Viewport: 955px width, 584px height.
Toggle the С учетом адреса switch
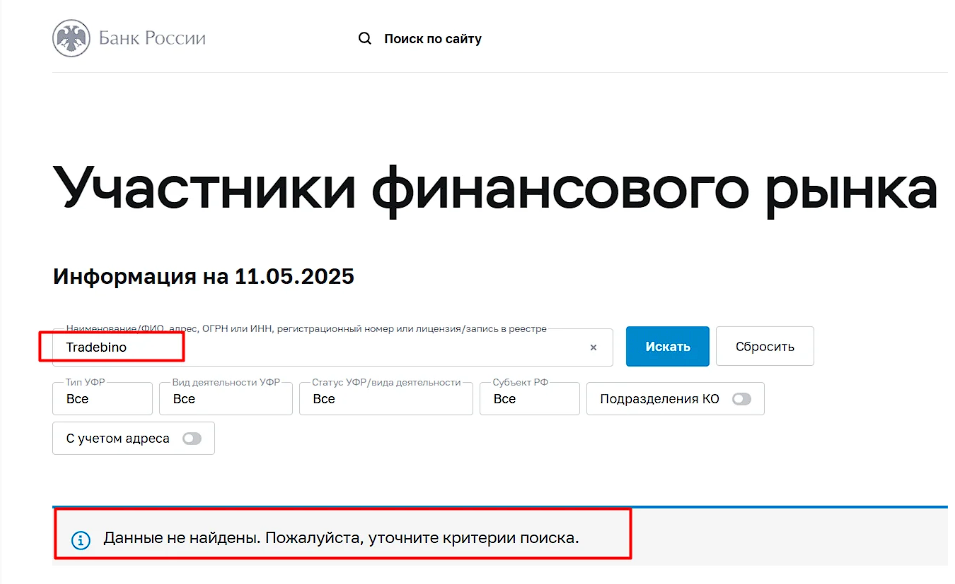click(x=192, y=438)
